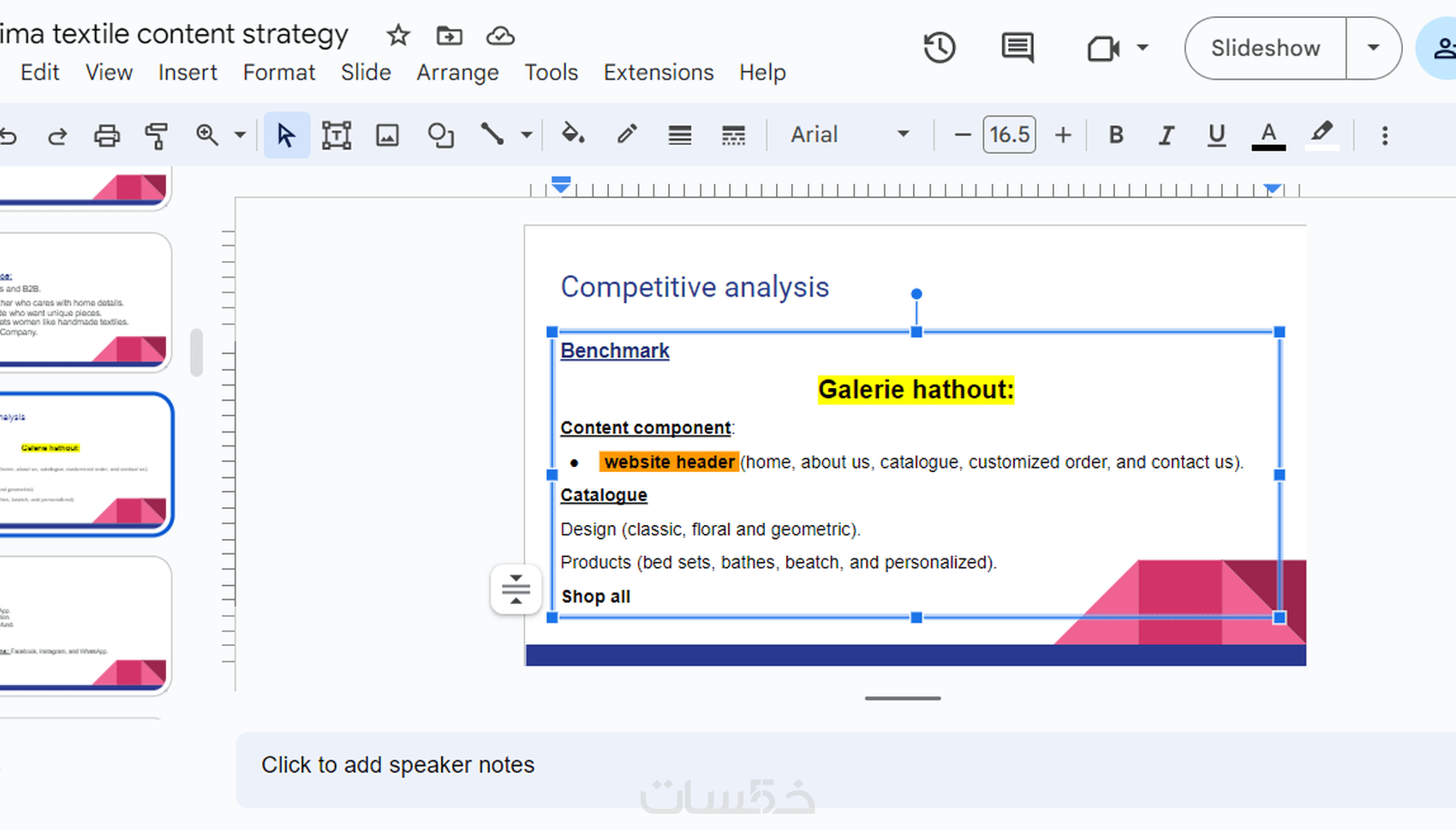Click the Benchmark underlined heading
Image resolution: width=1456 pixels, height=831 pixels.
[x=615, y=350]
